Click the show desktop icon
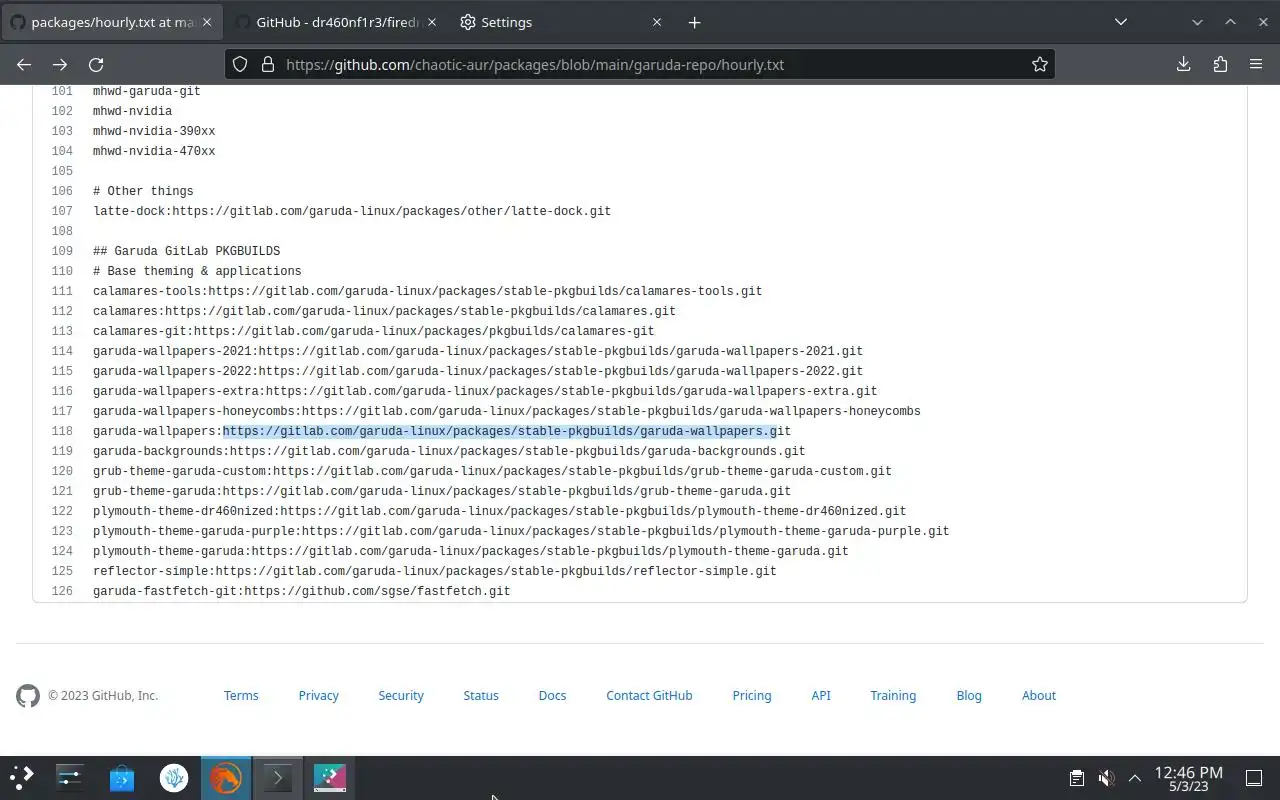 pos(1254,777)
